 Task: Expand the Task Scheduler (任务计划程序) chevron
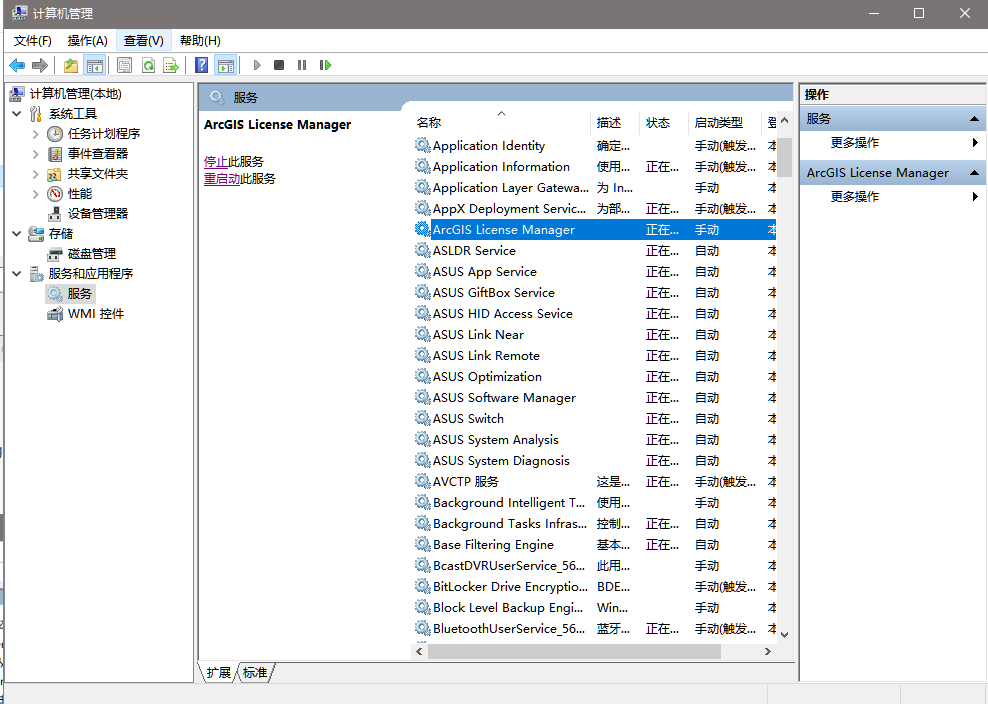pyautogui.click(x=35, y=134)
